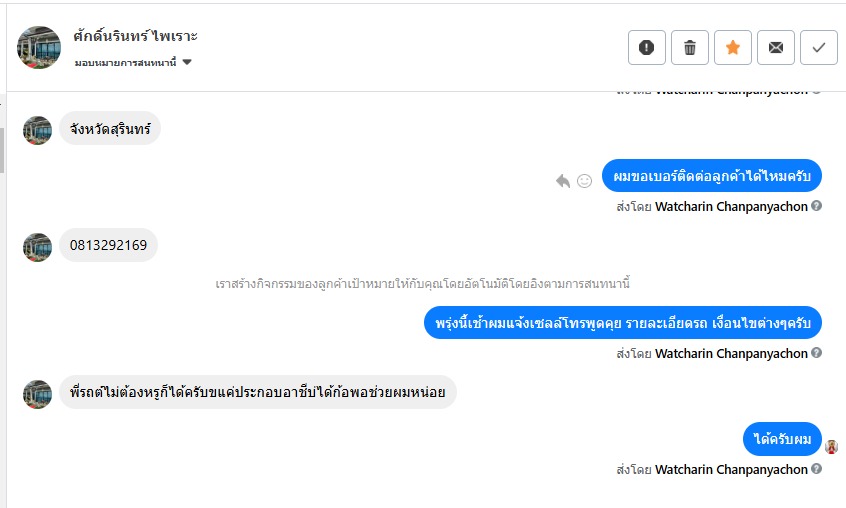
Task: Click the customer profile photo in header
Action: point(39,47)
